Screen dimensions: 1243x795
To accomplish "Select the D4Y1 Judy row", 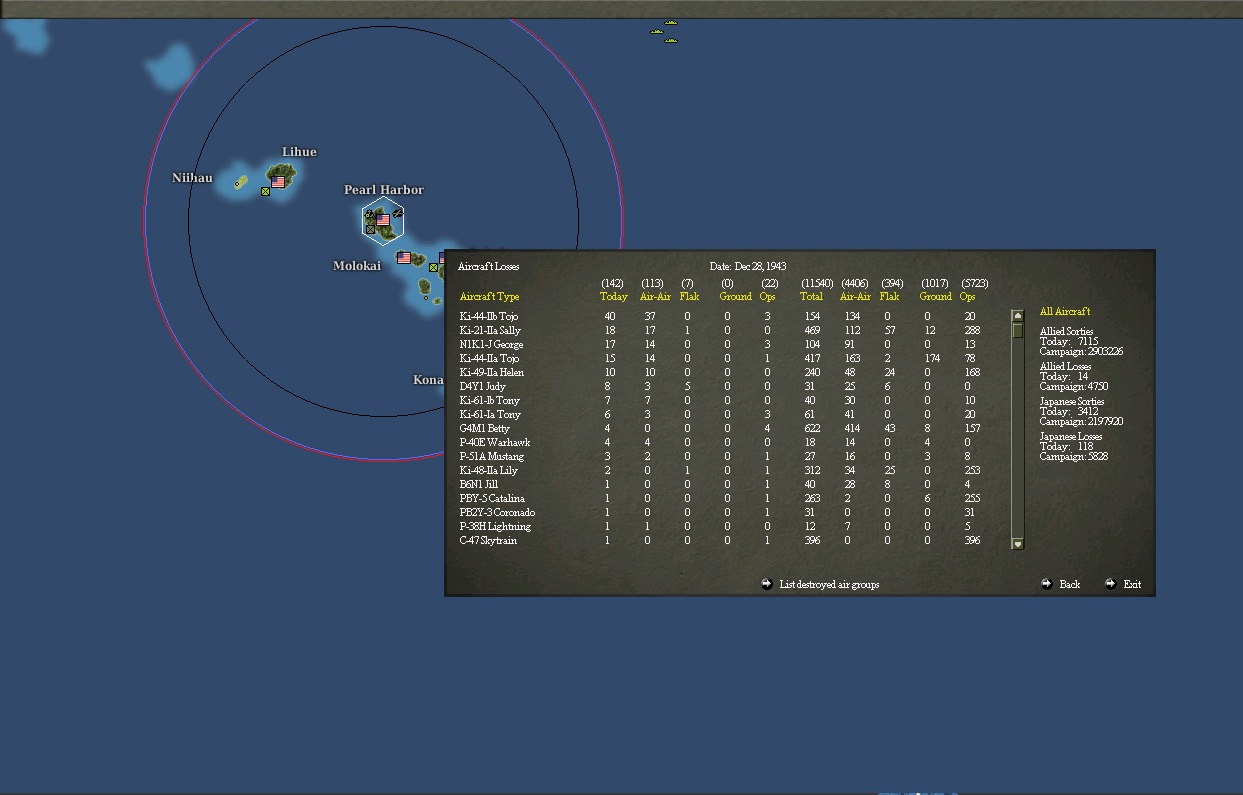I will [720, 387].
